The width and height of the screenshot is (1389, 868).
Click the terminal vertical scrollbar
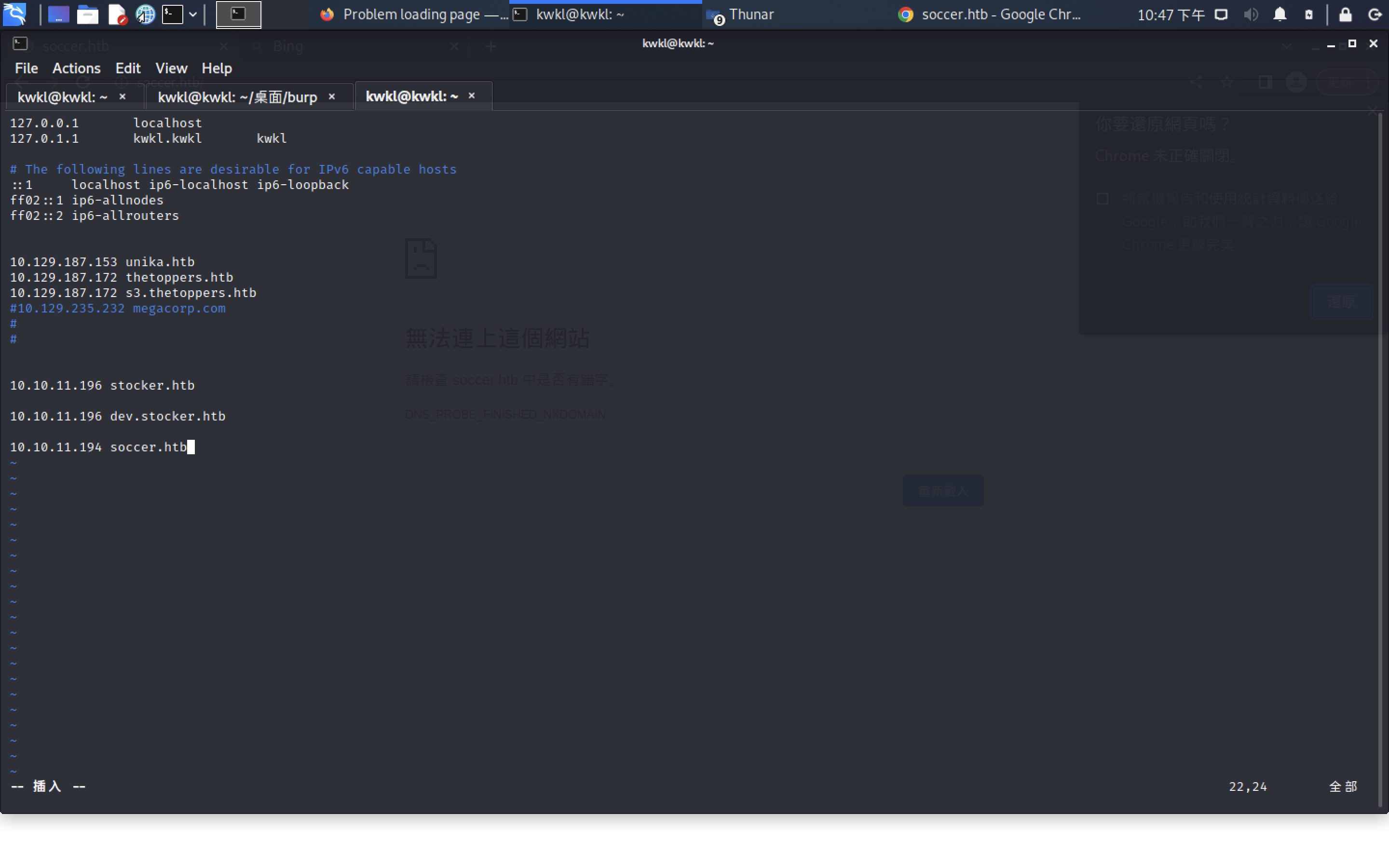click(1381, 459)
